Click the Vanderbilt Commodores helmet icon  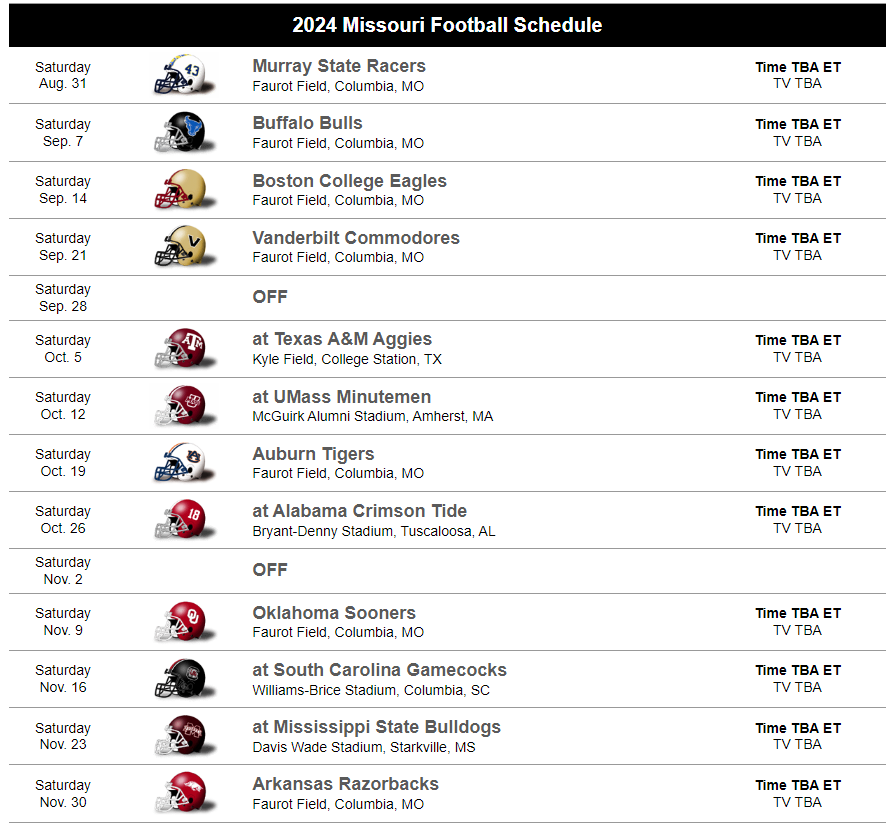180,246
